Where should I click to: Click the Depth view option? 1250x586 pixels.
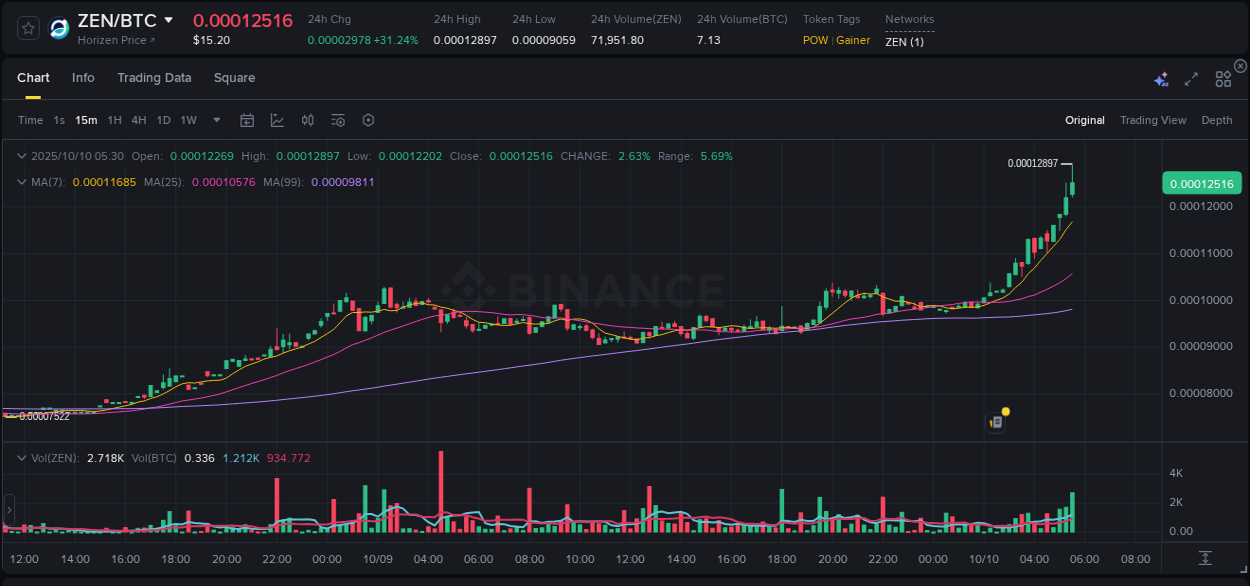pyautogui.click(x=1217, y=120)
